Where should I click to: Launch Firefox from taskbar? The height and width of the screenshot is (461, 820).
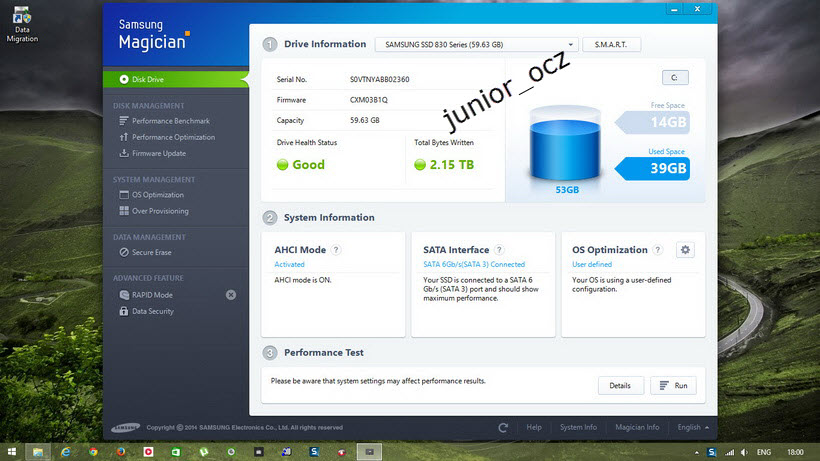point(121,452)
